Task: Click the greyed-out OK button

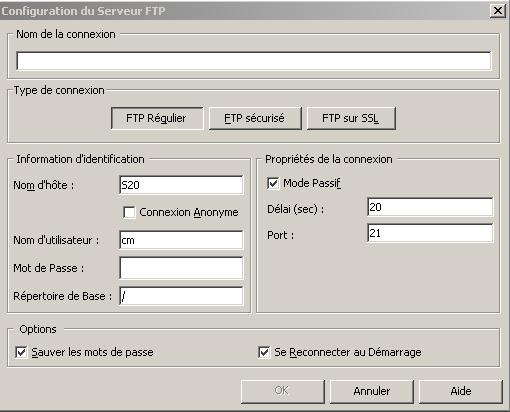Action: coord(283,391)
